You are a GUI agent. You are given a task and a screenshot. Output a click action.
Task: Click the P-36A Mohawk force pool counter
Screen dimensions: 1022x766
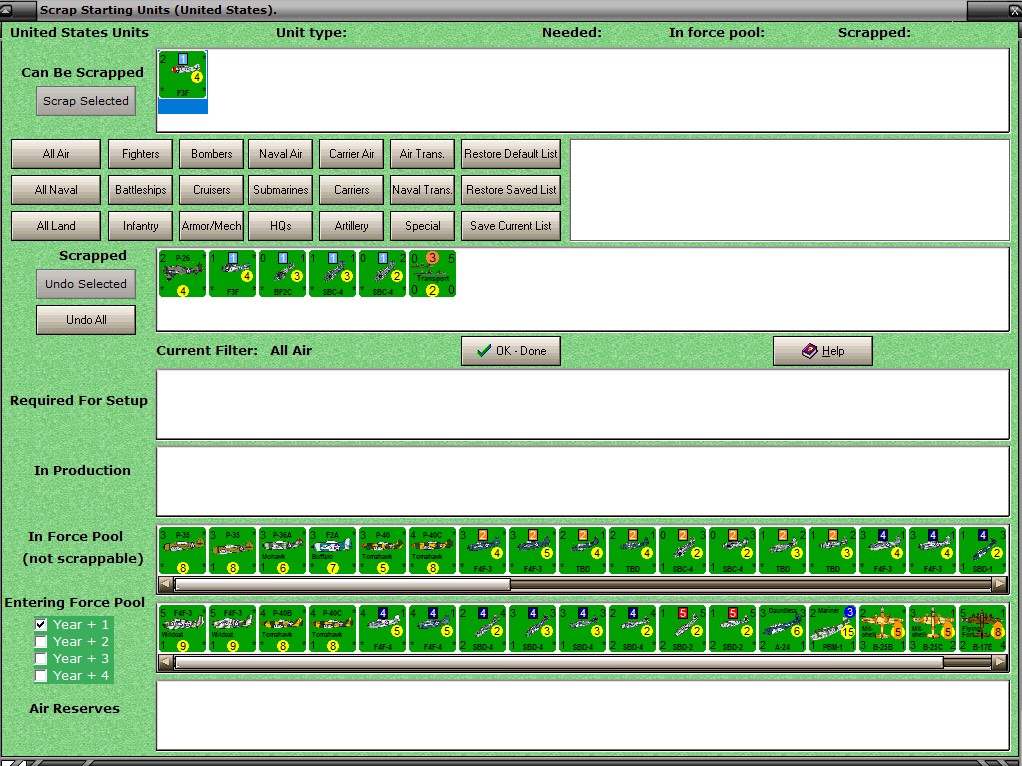click(282, 551)
